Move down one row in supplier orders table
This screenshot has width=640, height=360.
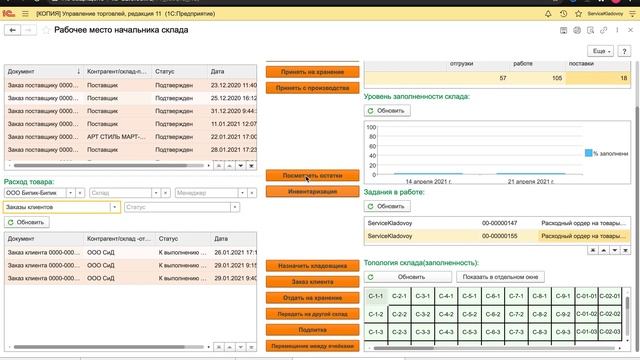coord(240,166)
